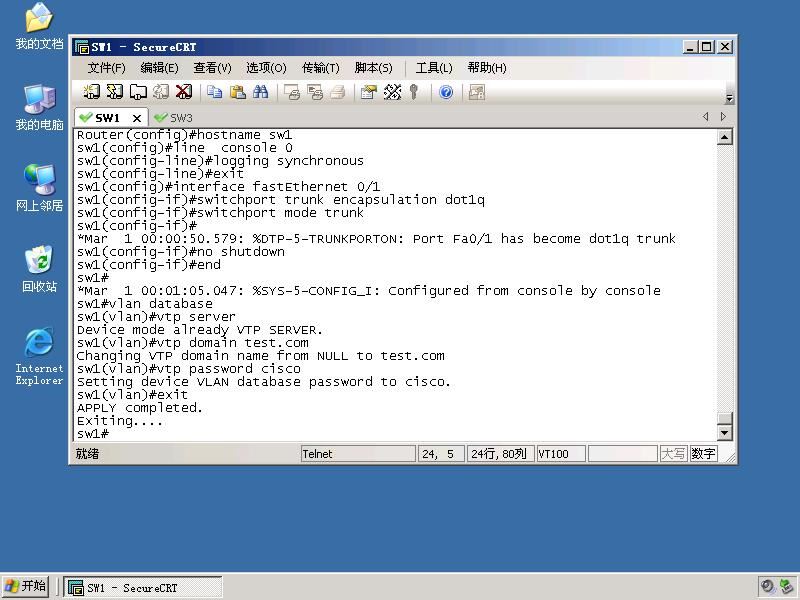This screenshot has height=600, width=800.
Task: Click the Keymap Editor tools icon
Action: pyautogui.click(x=392, y=92)
